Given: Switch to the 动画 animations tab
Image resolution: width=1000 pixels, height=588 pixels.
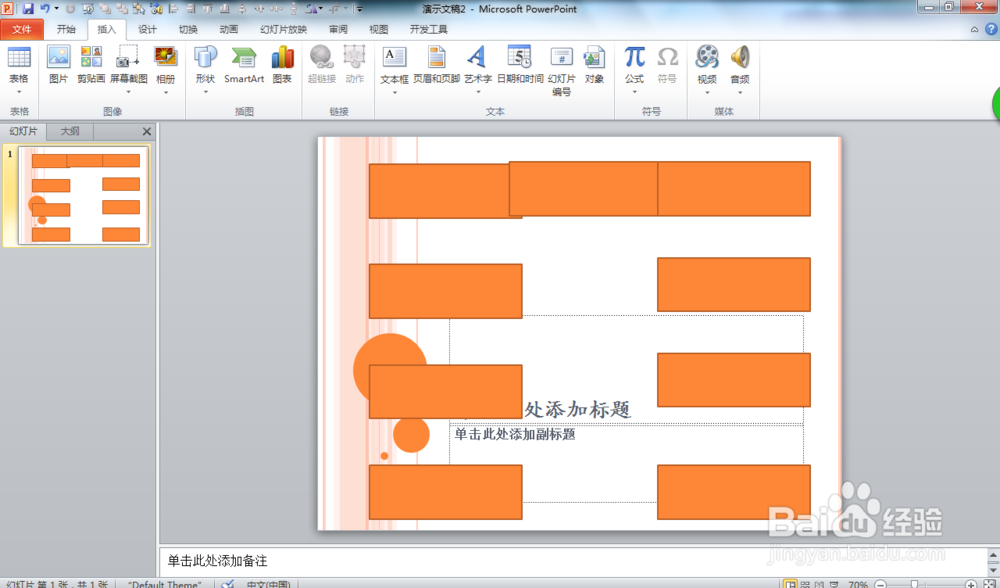Looking at the screenshot, I should point(228,29).
